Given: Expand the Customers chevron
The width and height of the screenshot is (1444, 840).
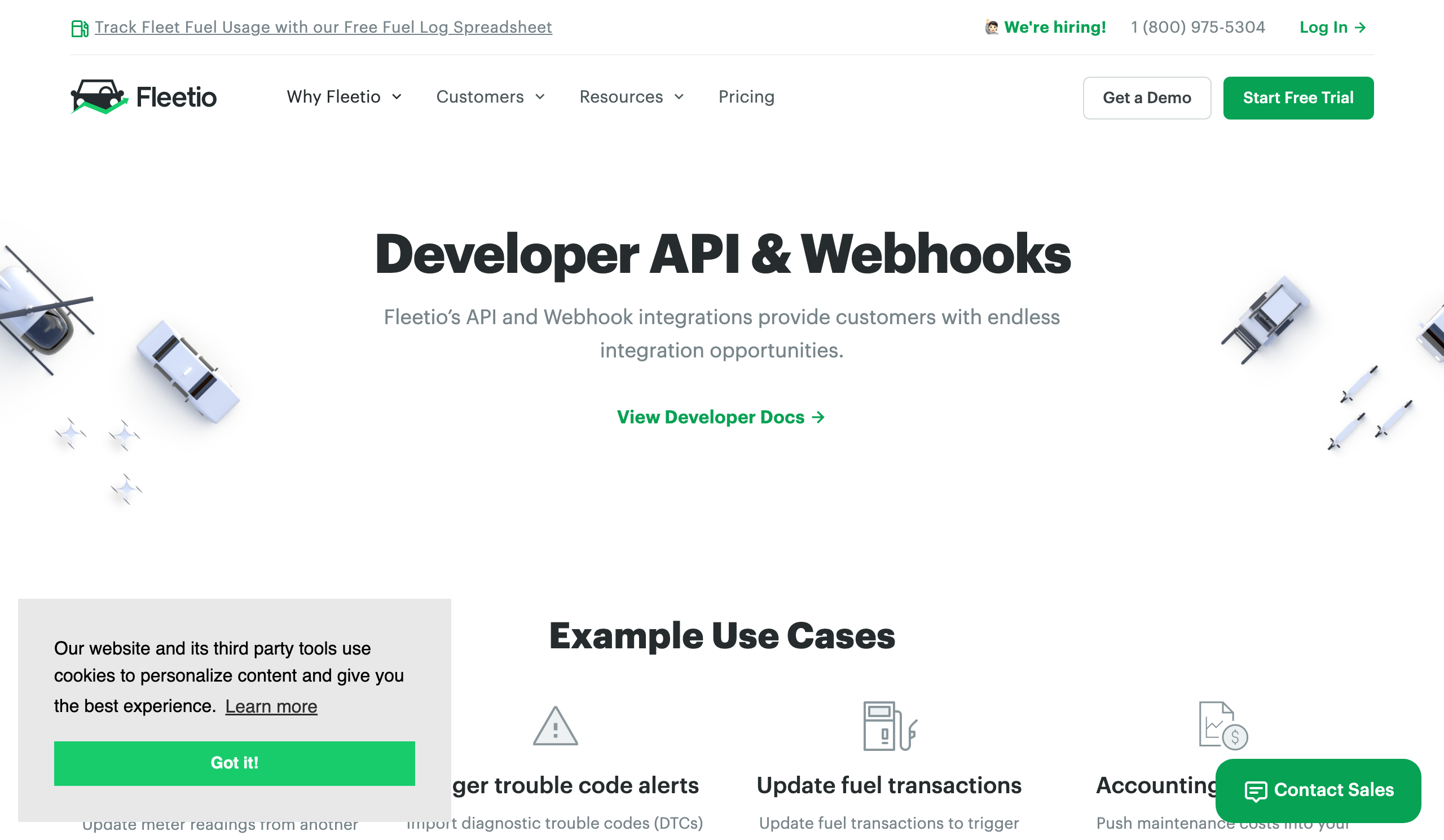Looking at the screenshot, I should (x=540, y=98).
